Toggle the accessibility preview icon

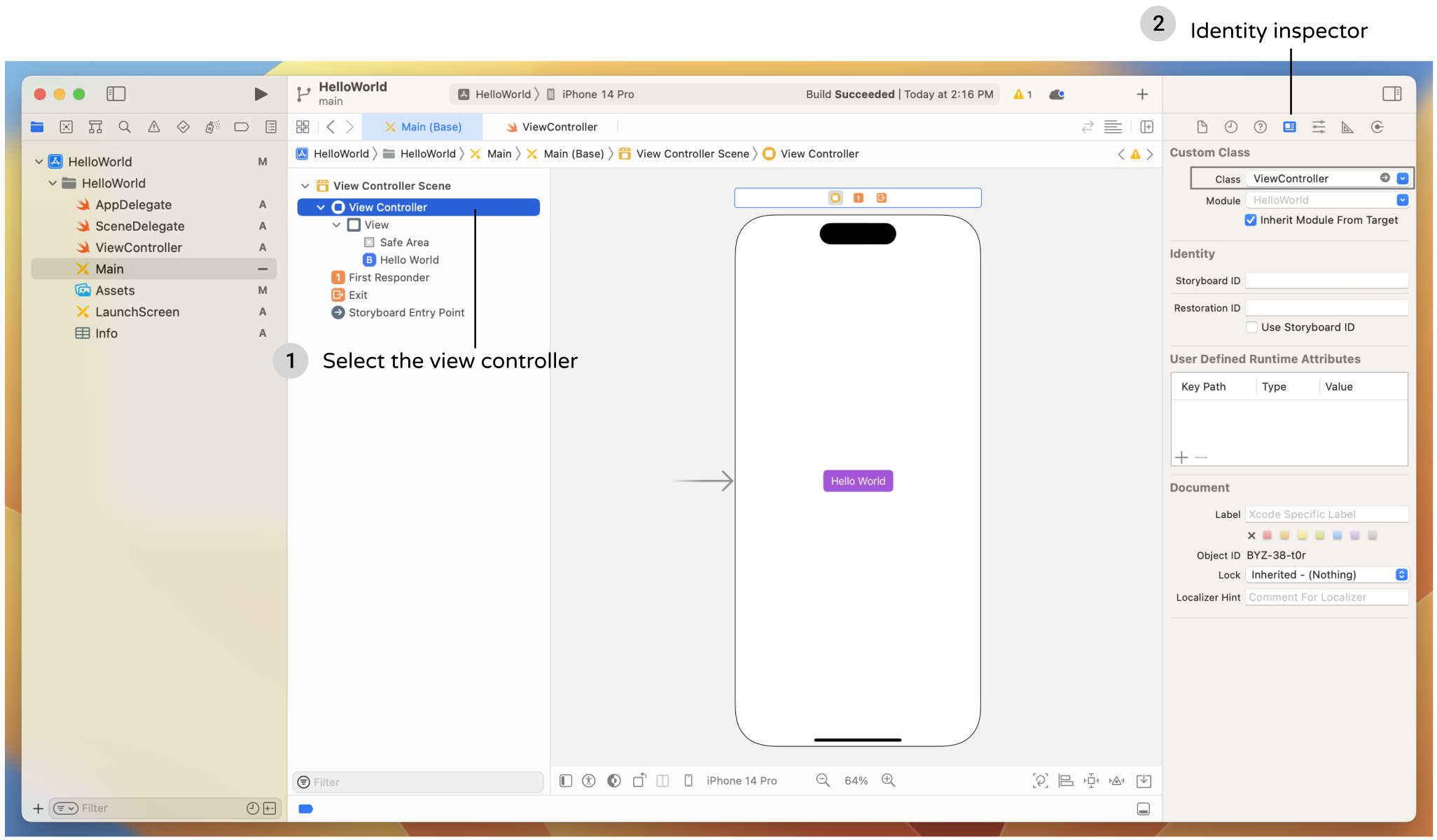click(x=589, y=780)
